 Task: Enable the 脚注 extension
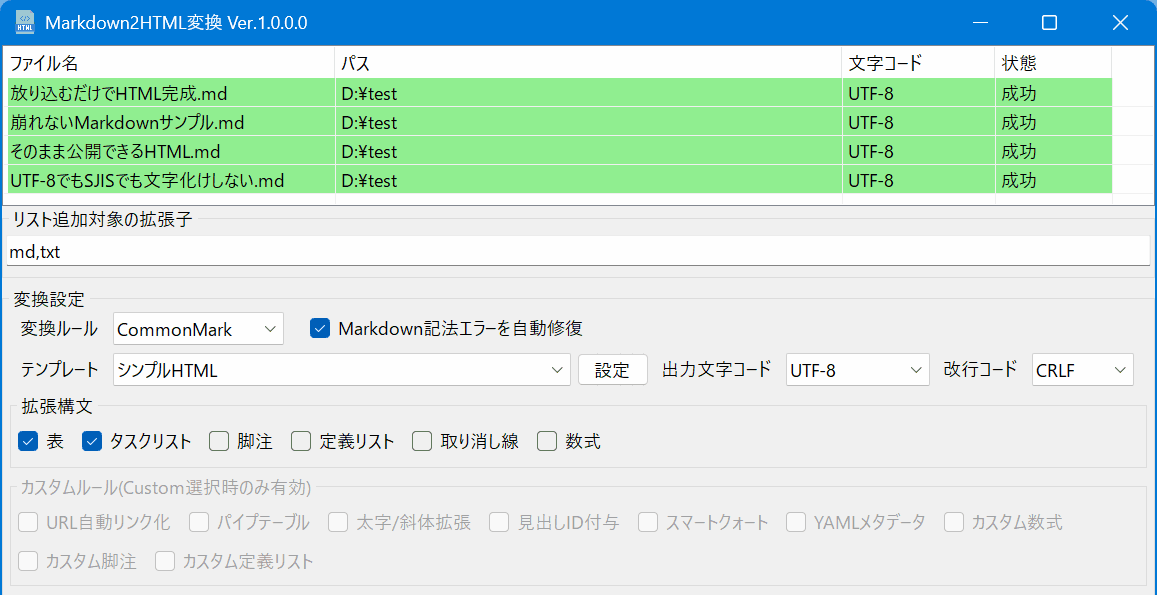click(218, 440)
